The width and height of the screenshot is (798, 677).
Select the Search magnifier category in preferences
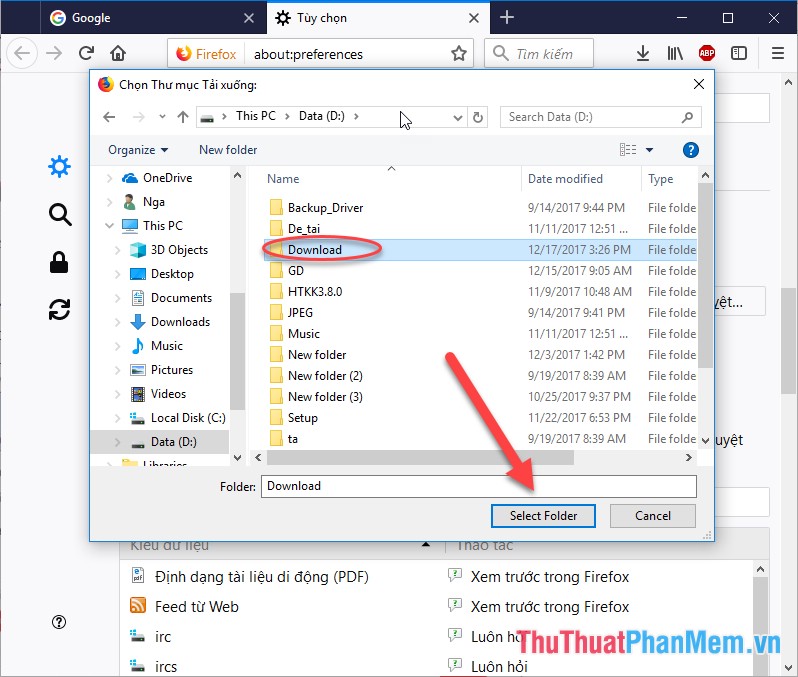click(60, 214)
